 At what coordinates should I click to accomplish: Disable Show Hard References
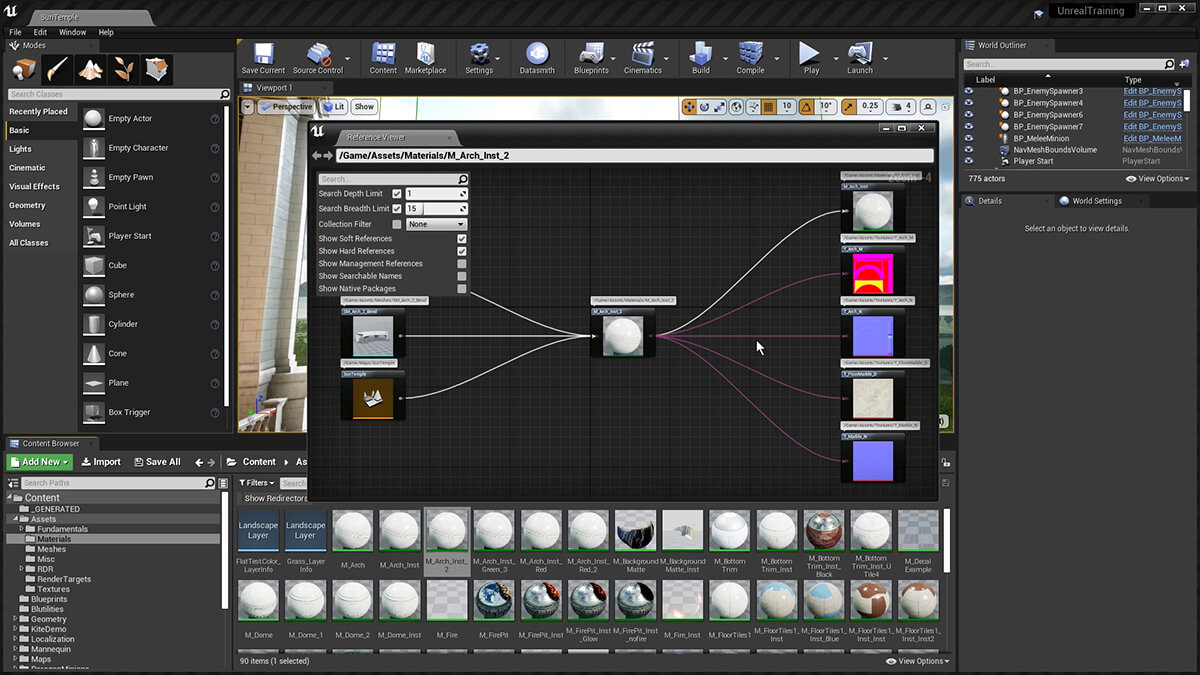click(x=461, y=250)
